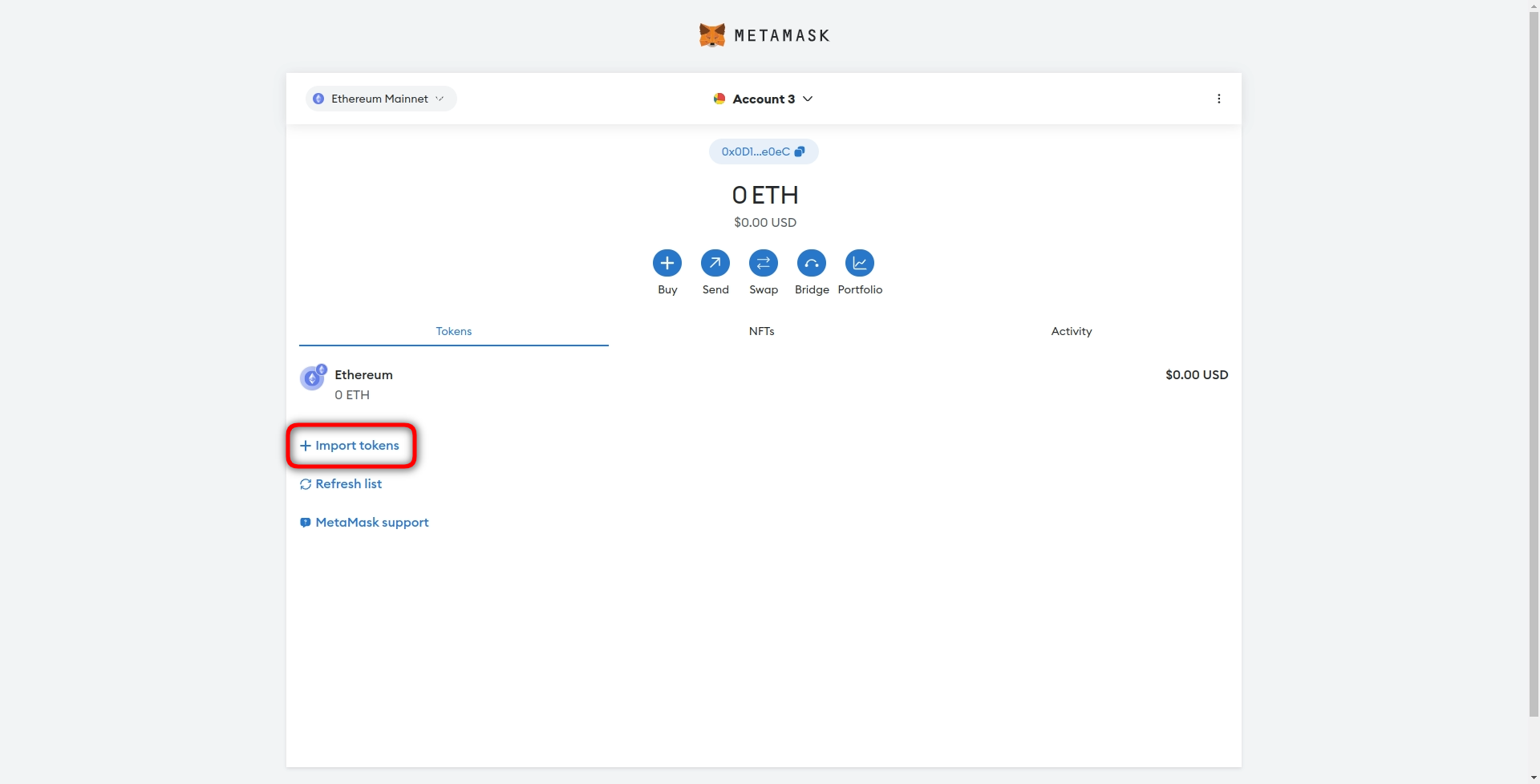Click the Bridge label text
Viewport: 1540px width, 784px height.
coord(812,289)
